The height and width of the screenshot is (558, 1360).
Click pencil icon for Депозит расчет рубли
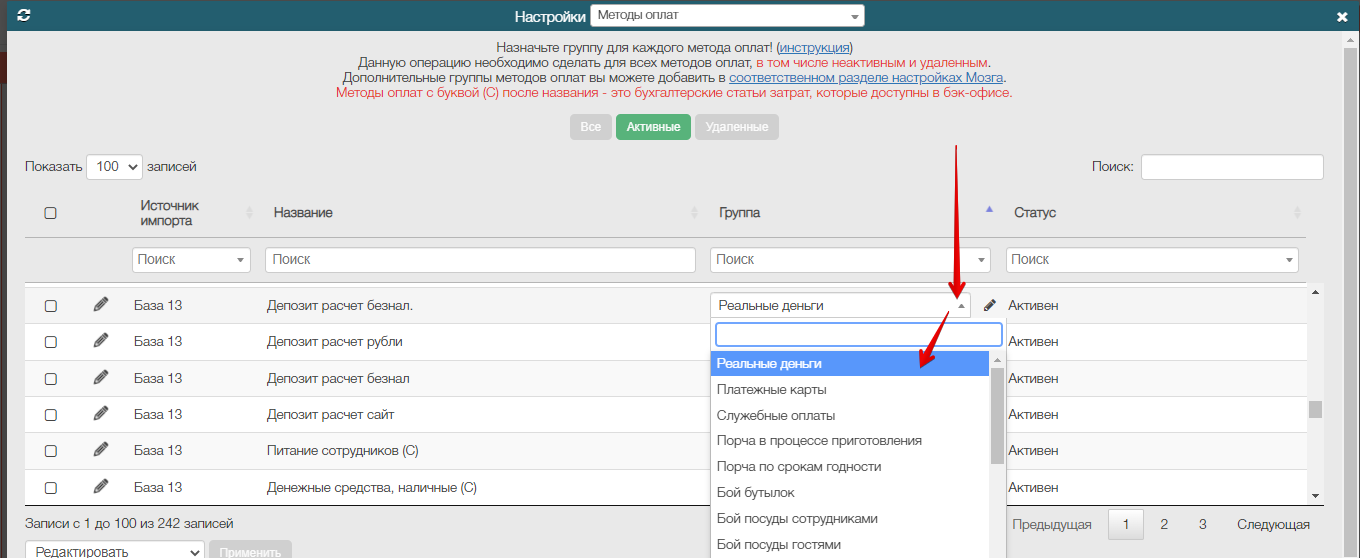[x=100, y=340]
